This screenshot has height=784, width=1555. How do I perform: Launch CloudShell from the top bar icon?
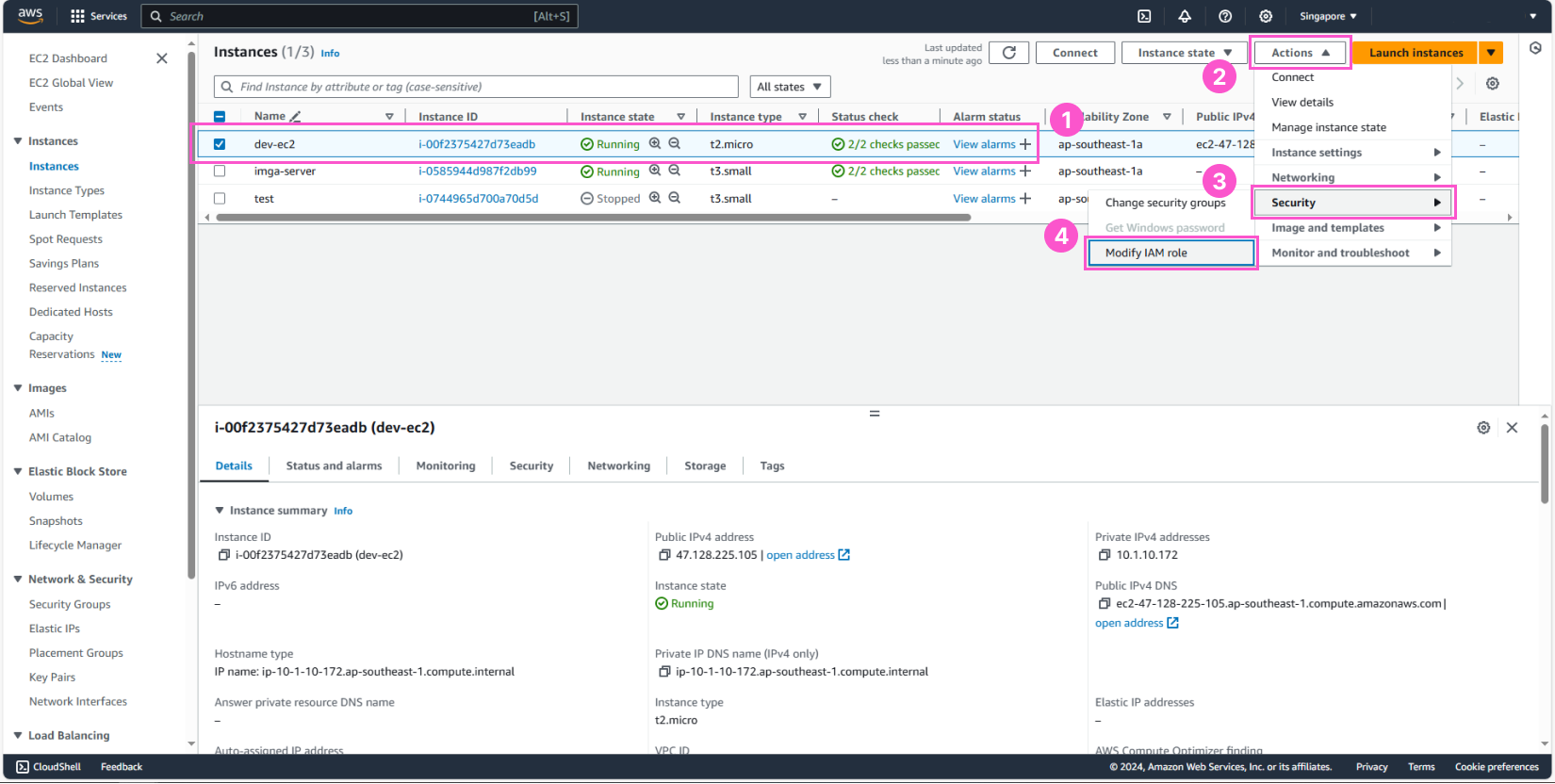pyautogui.click(x=1144, y=16)
